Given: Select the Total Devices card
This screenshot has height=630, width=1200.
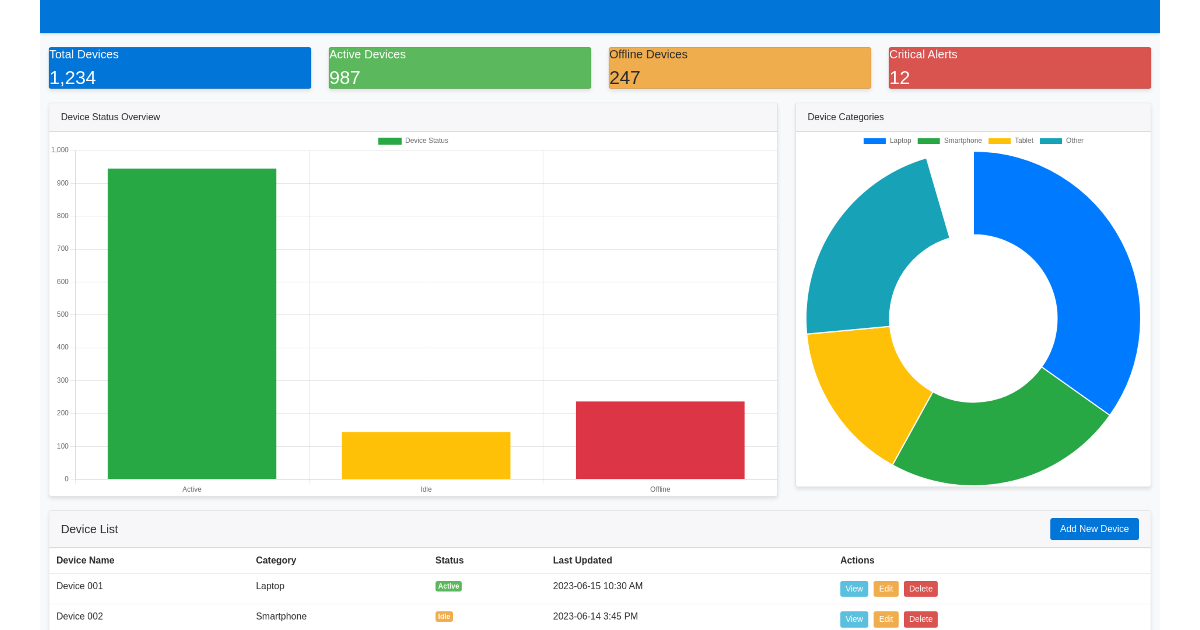Looking at the screenshot, I should [x=180, y=68].
